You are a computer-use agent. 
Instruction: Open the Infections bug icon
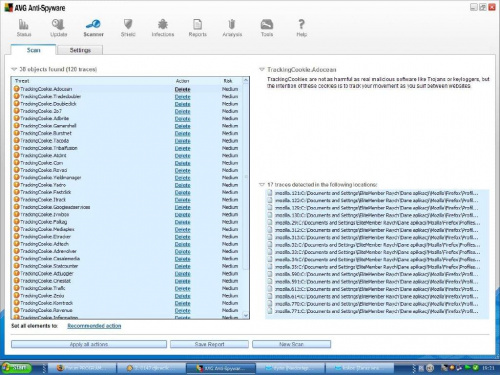tap(163, 27)
